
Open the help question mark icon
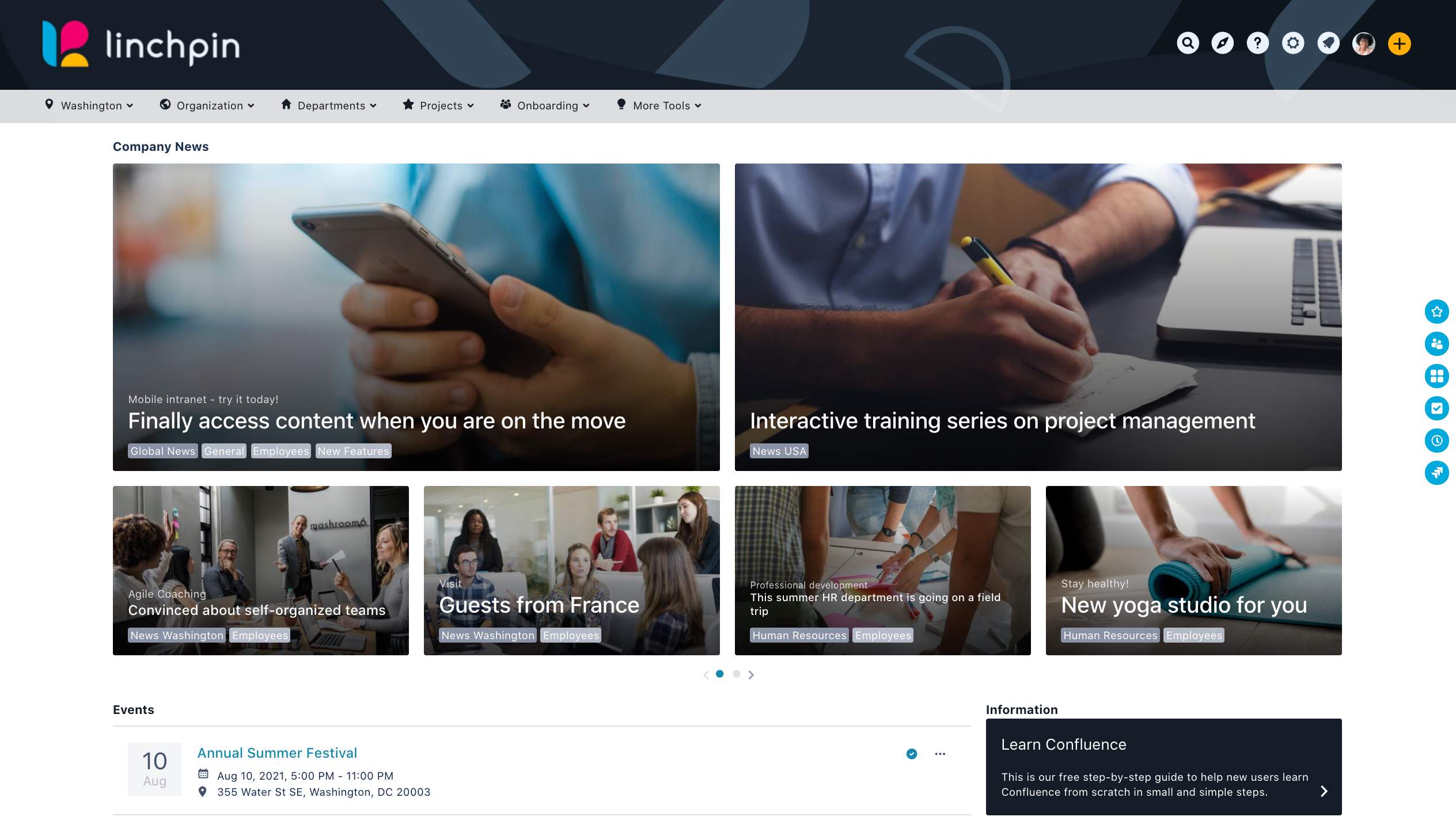[x=1258, y=43]
